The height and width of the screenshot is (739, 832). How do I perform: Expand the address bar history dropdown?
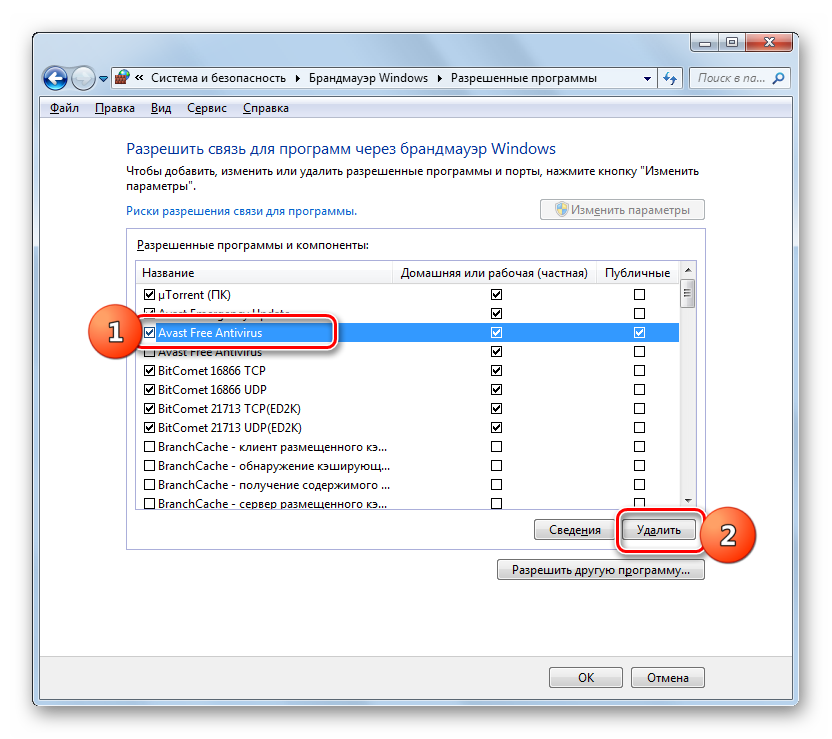point(647,78)
